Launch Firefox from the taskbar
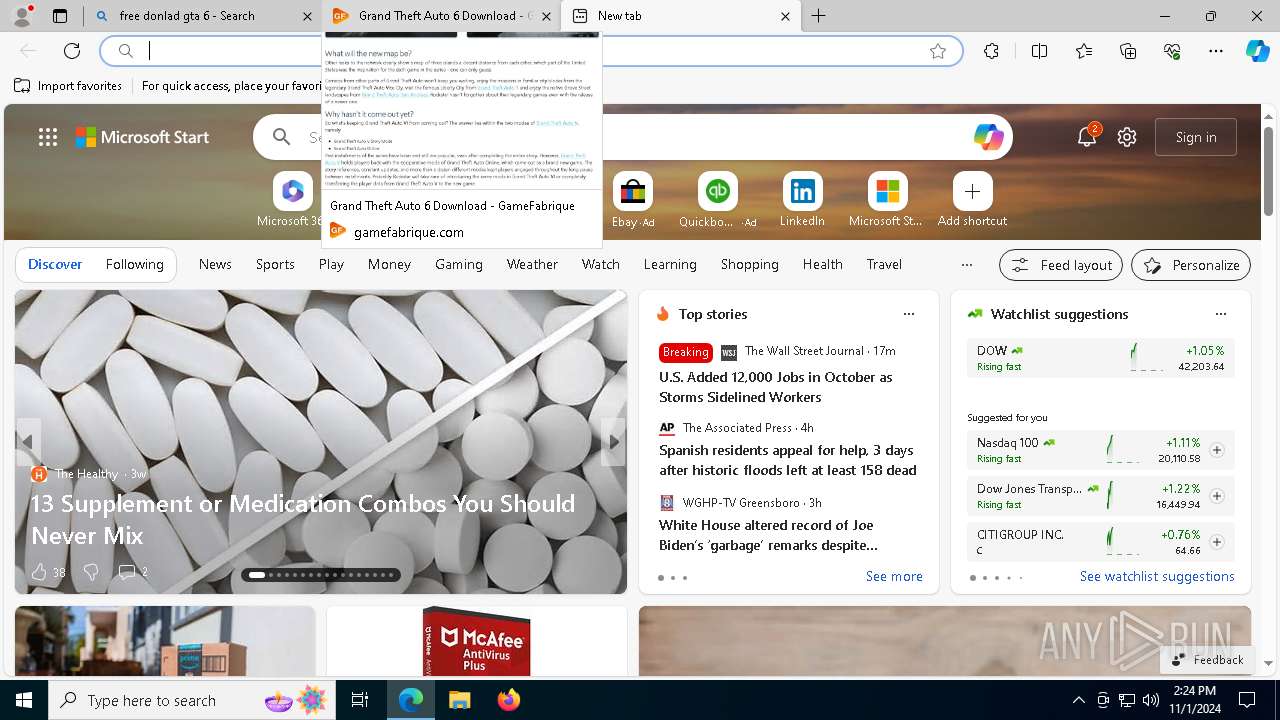 point(509,700)
